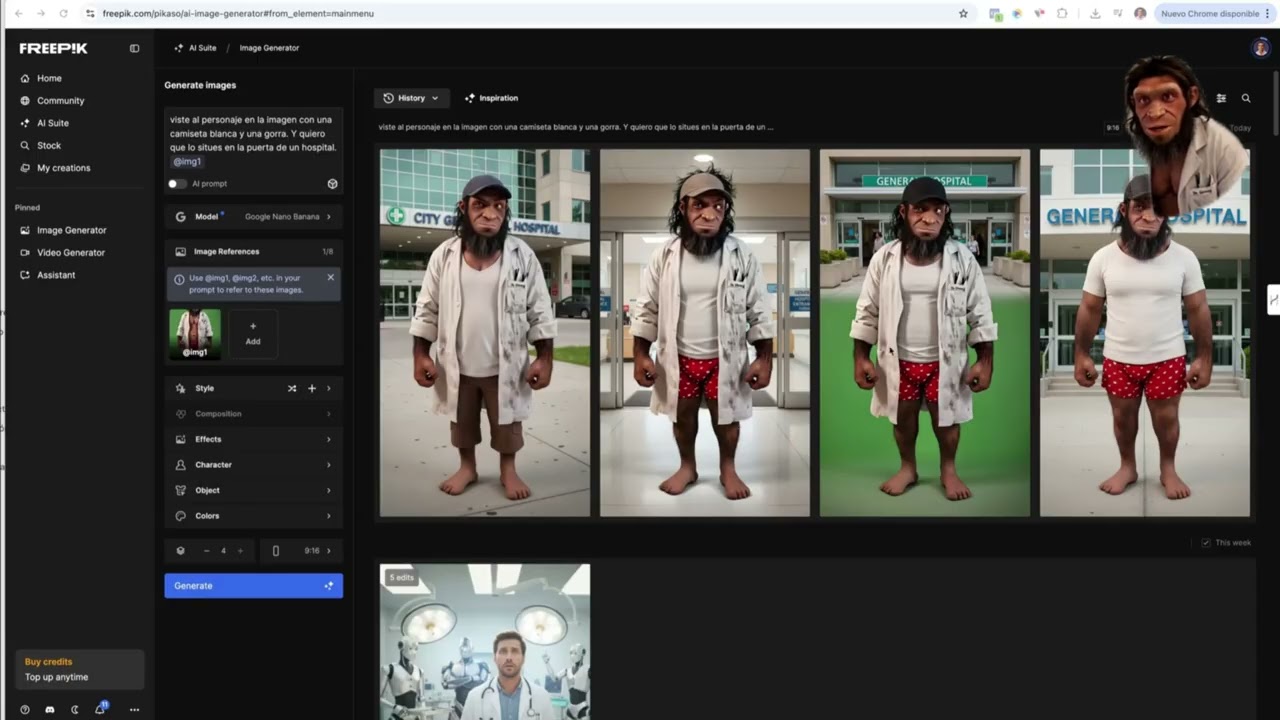Viewport: 1280px width, 720px height.
Task: Toggle the AI prompt switch
Action: coord(177,184)
